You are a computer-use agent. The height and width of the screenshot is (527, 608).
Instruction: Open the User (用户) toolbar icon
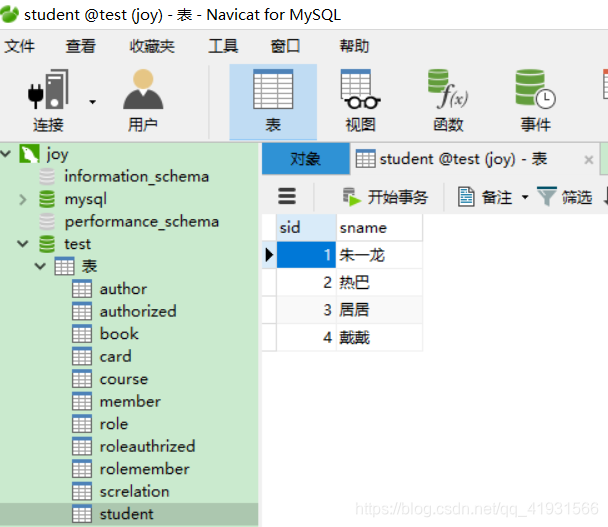point(143,101)
